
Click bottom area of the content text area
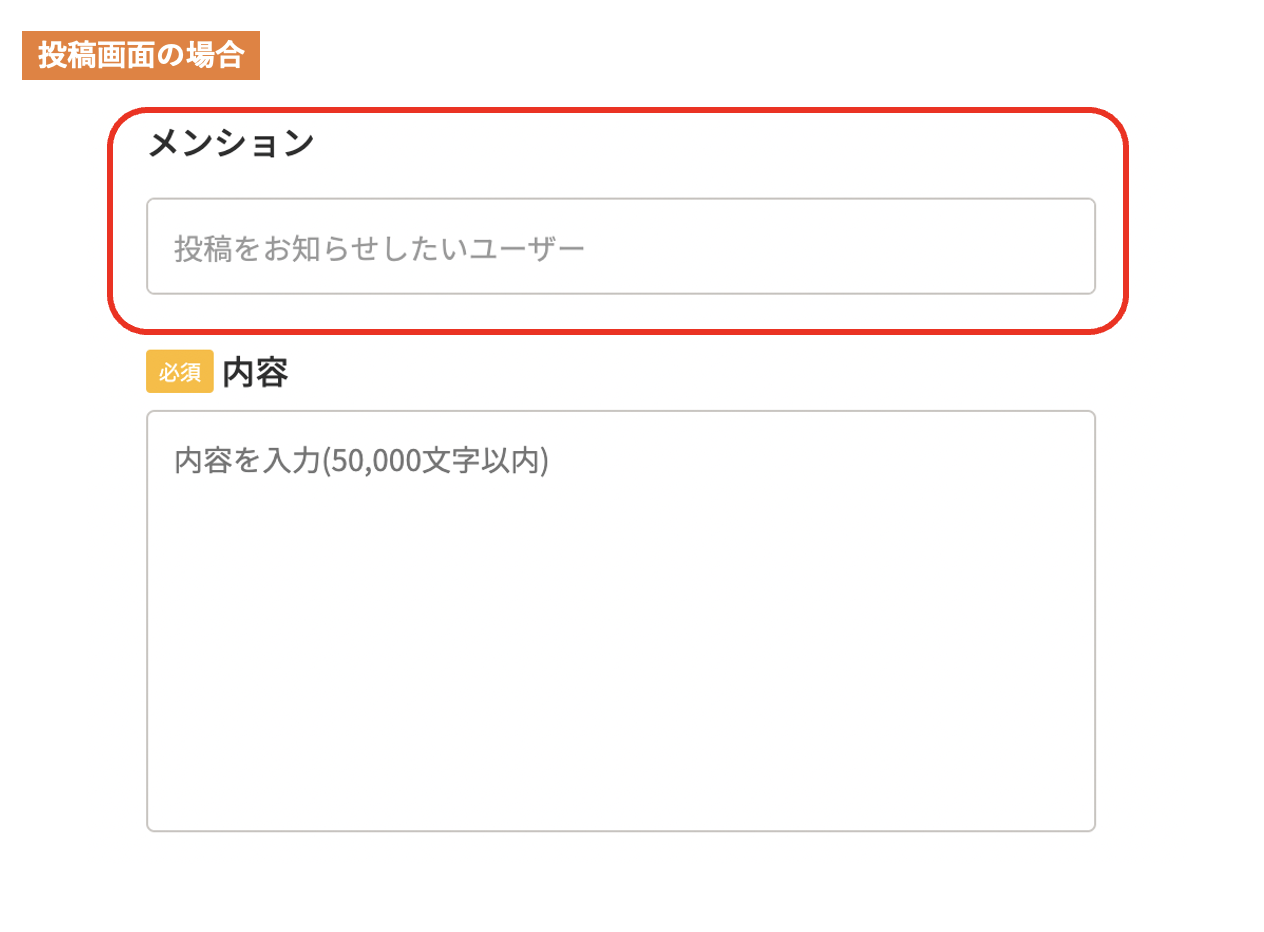(x=620, y=790)
